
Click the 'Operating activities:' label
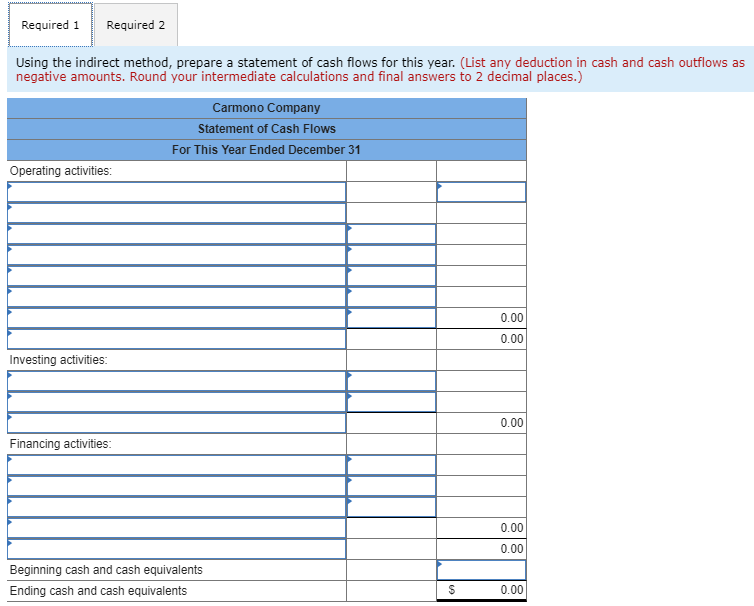[61, 171]
